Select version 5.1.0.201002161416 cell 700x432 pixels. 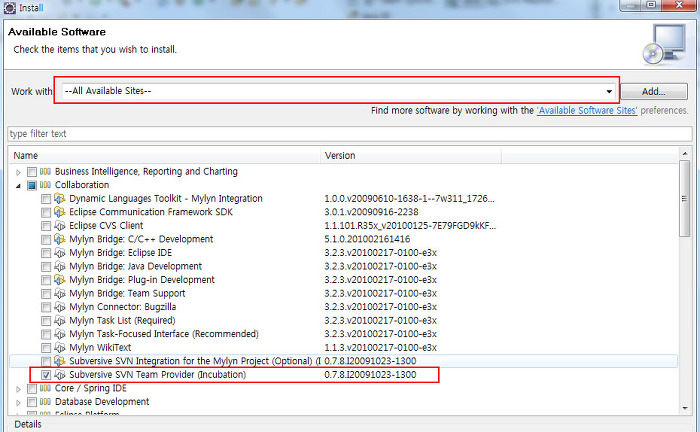point(367,239)
